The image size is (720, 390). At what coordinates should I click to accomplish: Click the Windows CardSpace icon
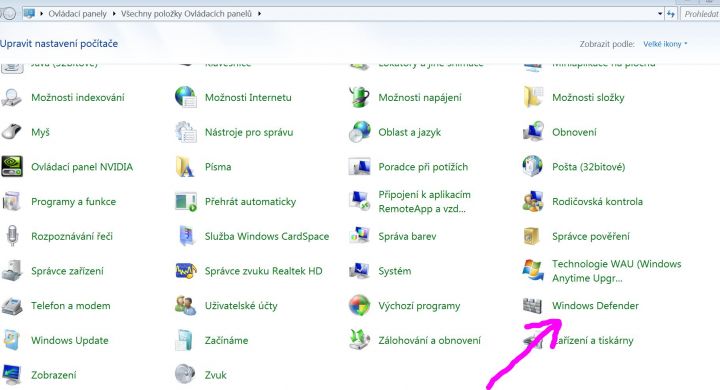click(x=187, y=236)
